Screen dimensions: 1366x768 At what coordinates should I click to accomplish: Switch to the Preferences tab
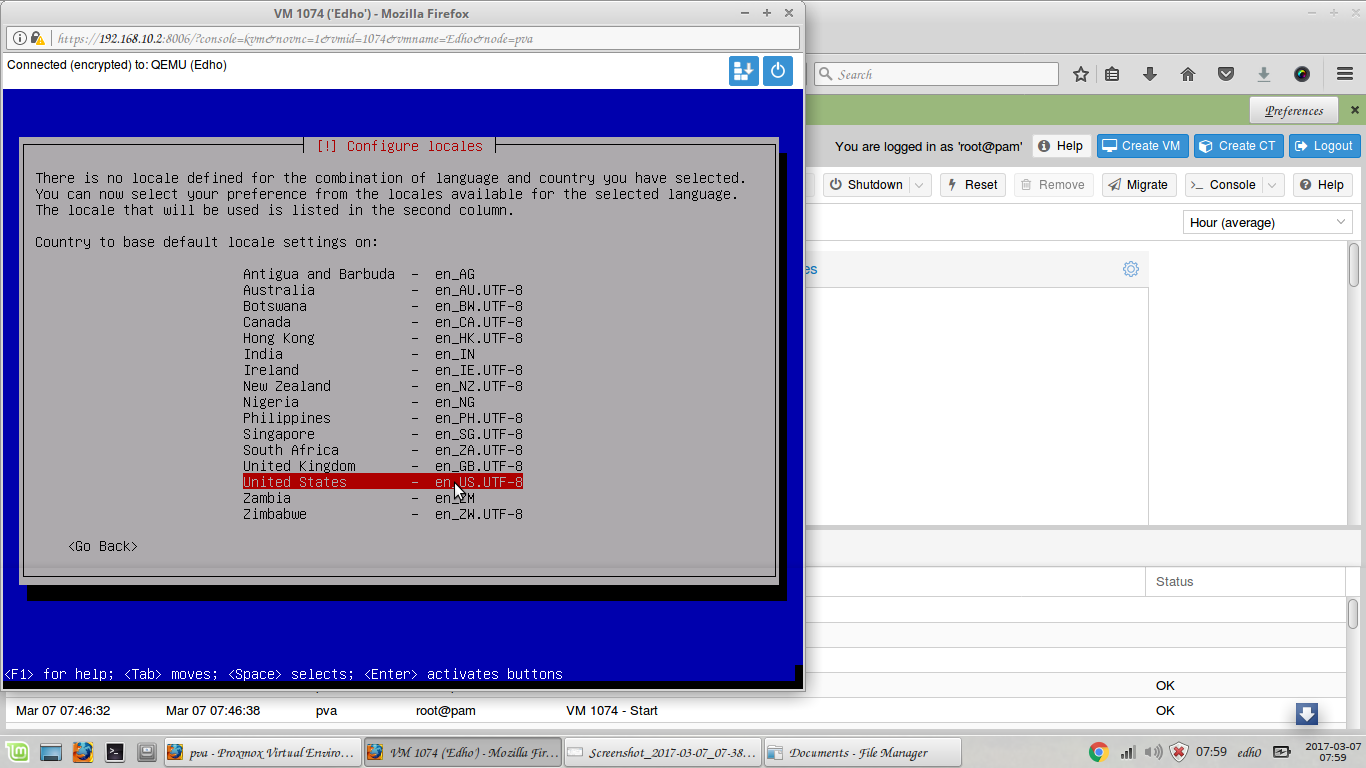pos(1293,110)
